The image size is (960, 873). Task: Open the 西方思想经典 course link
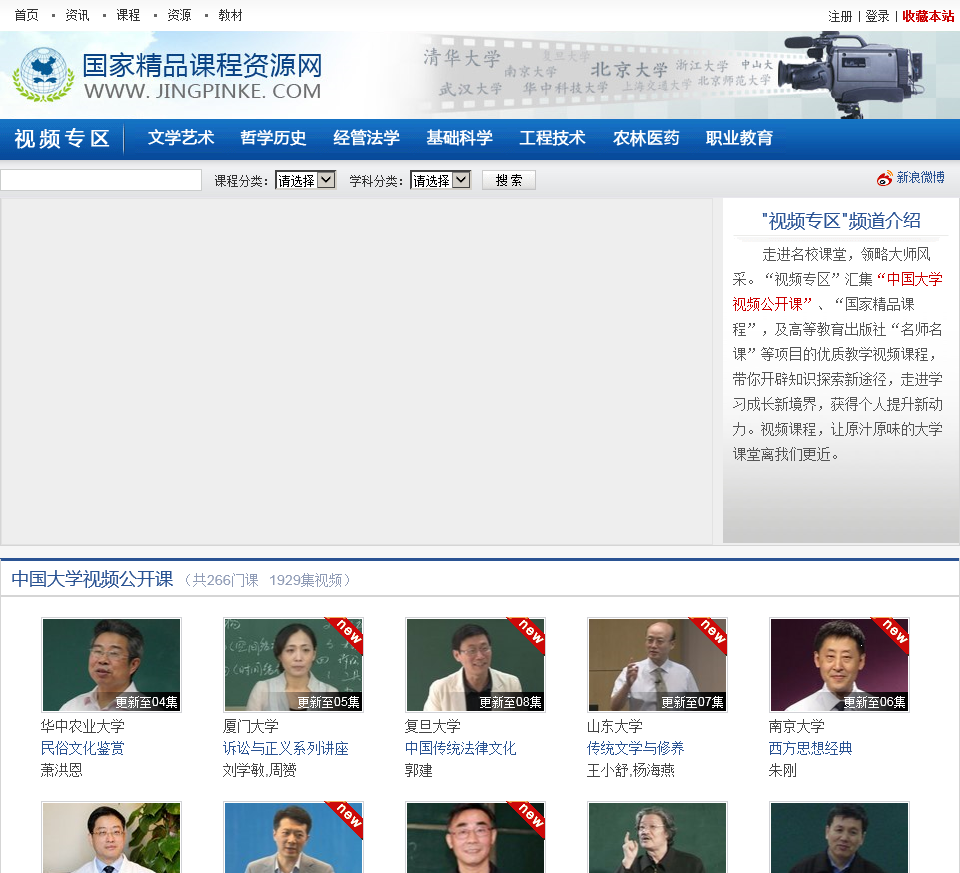[x=811, y=748]
